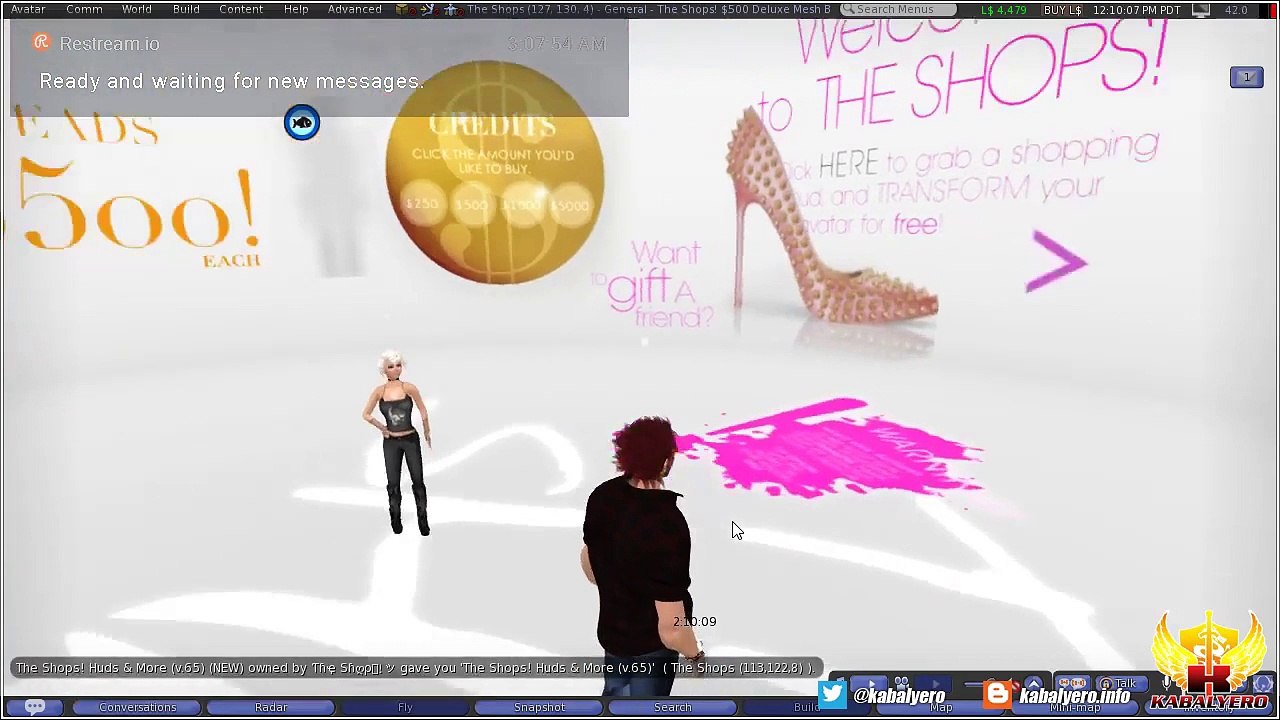Buy $5000 credits on the gold disc
1280x720 pixels.
tap(570, 206)
